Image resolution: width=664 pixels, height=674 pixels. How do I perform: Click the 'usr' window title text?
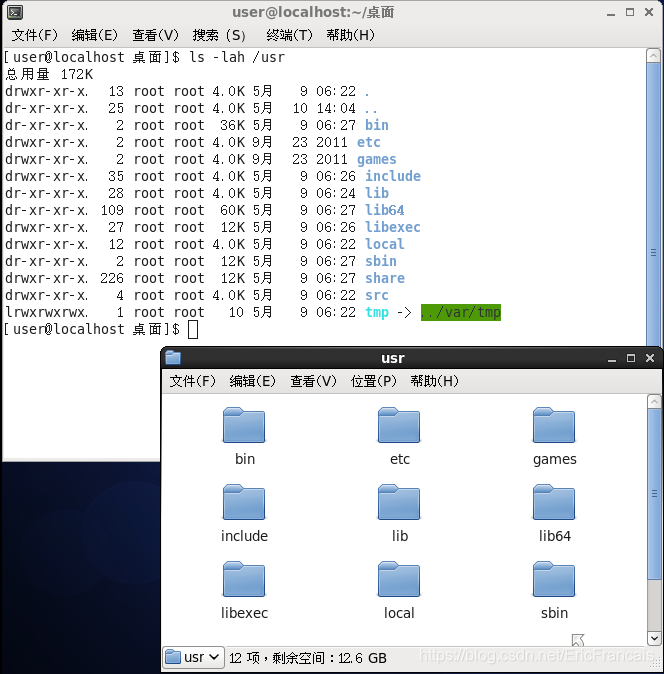pyautogui.click(x=393, y=358)
